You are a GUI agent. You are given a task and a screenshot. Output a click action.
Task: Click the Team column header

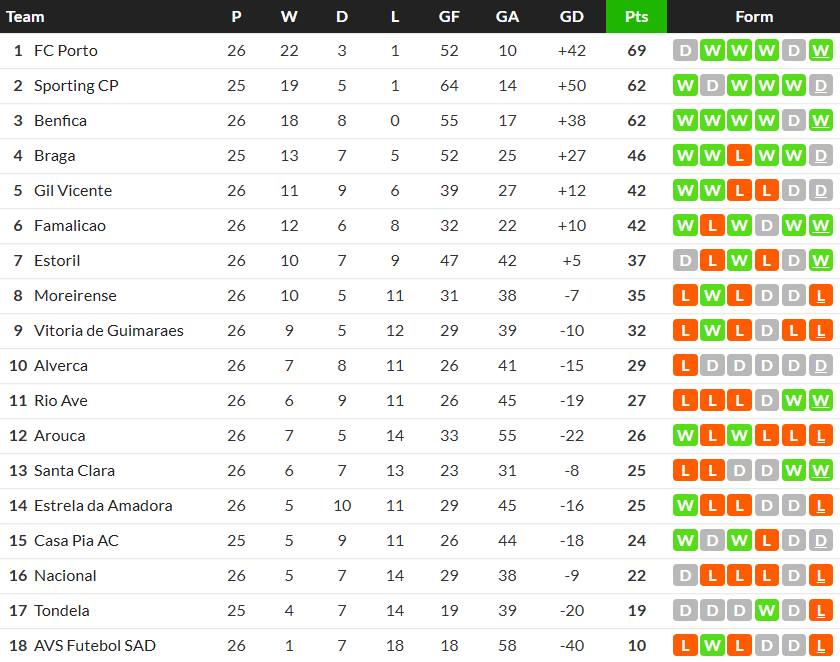[26, 17]
